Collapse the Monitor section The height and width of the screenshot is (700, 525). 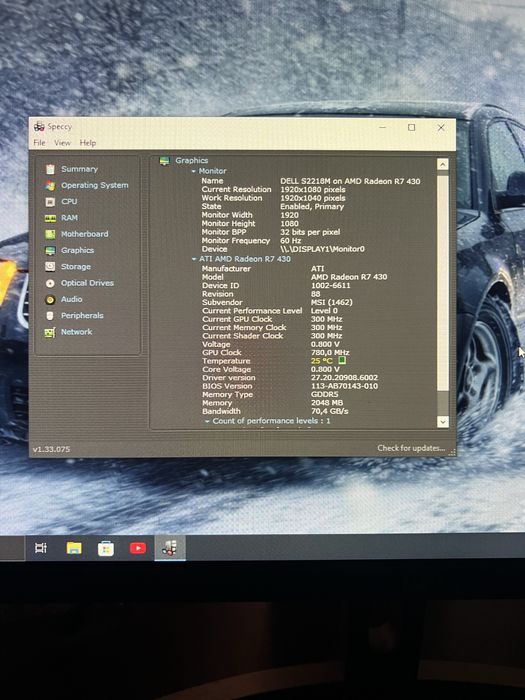pos(193,171)
